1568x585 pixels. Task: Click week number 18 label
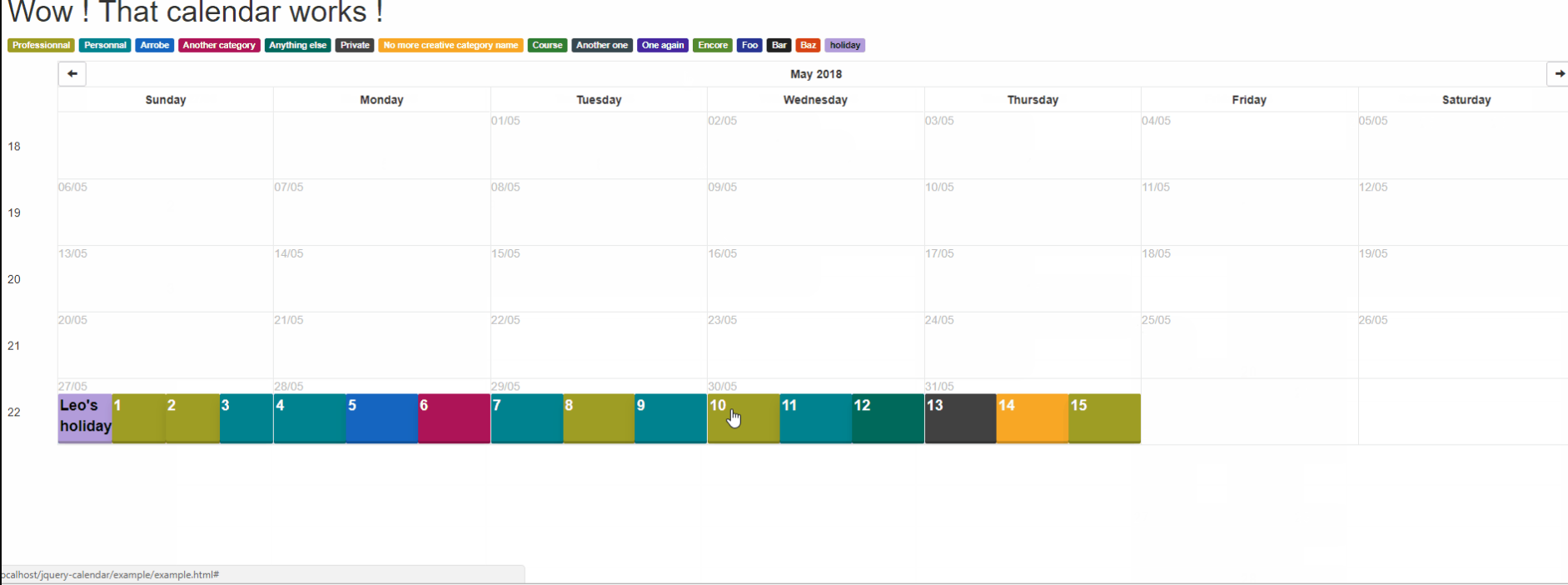(x=14, y=147)
